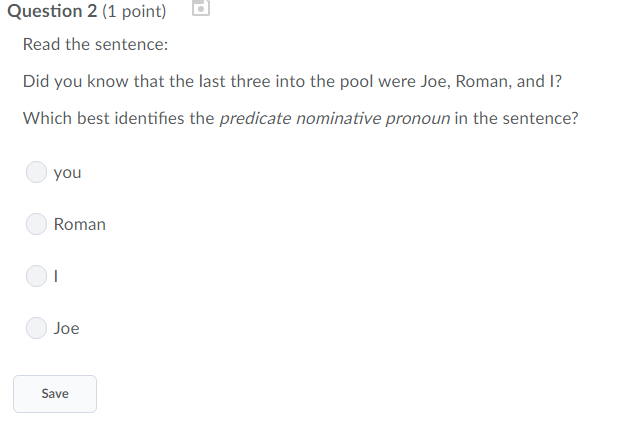The image size is (635, 425).
Task: Click the 'Roman' answer label text
Action: [x=80, y=224]
